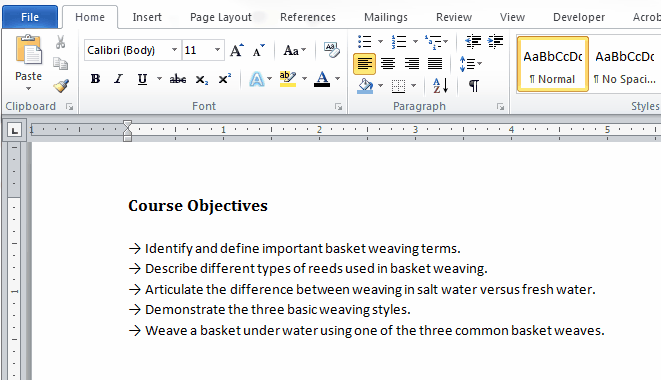Open Calibri (Body) font name dropdown
The width and height of the screenshot is (661, 380).
[174, 50]
